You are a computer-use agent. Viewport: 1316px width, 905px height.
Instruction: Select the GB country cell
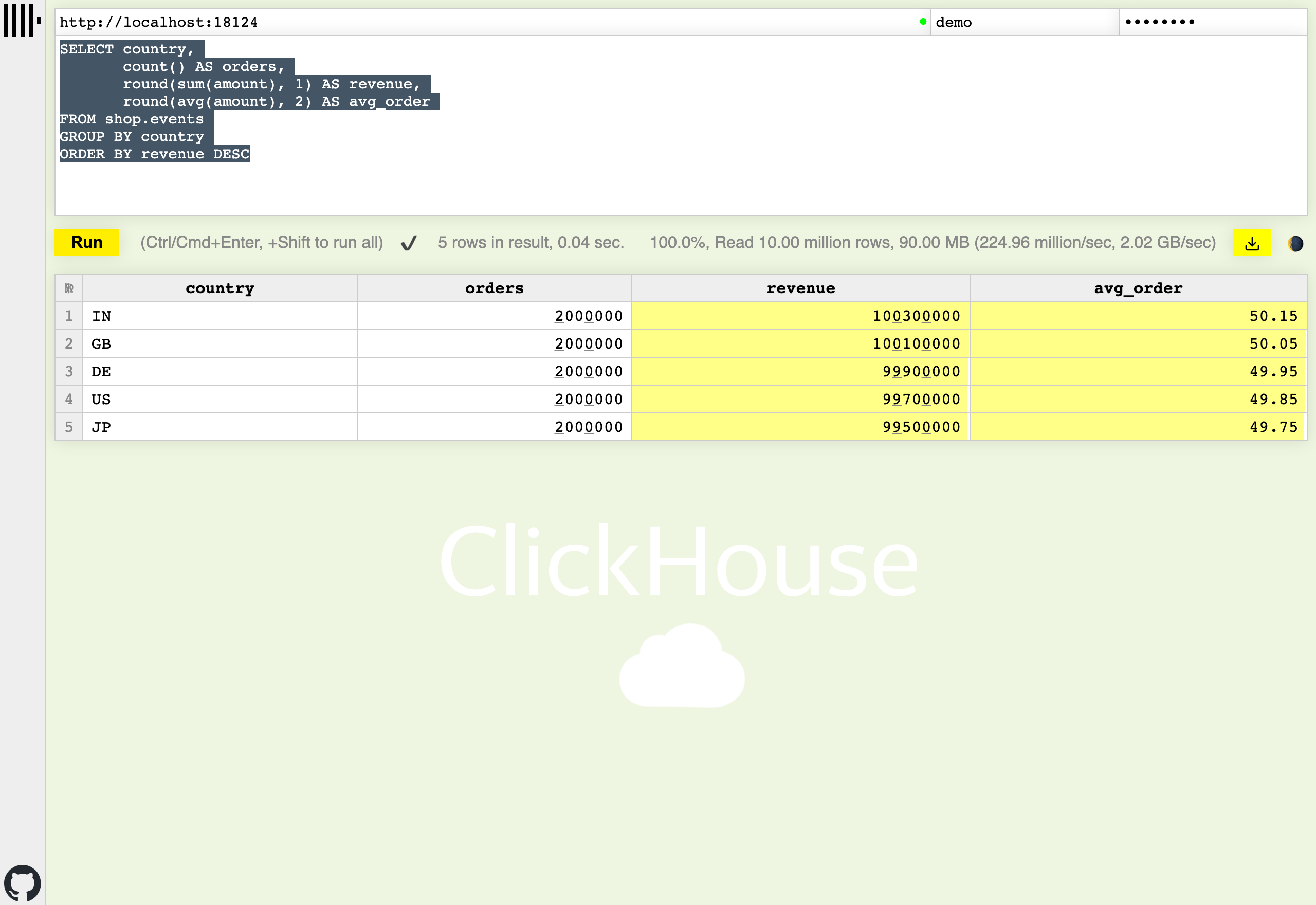pos(220,343)
